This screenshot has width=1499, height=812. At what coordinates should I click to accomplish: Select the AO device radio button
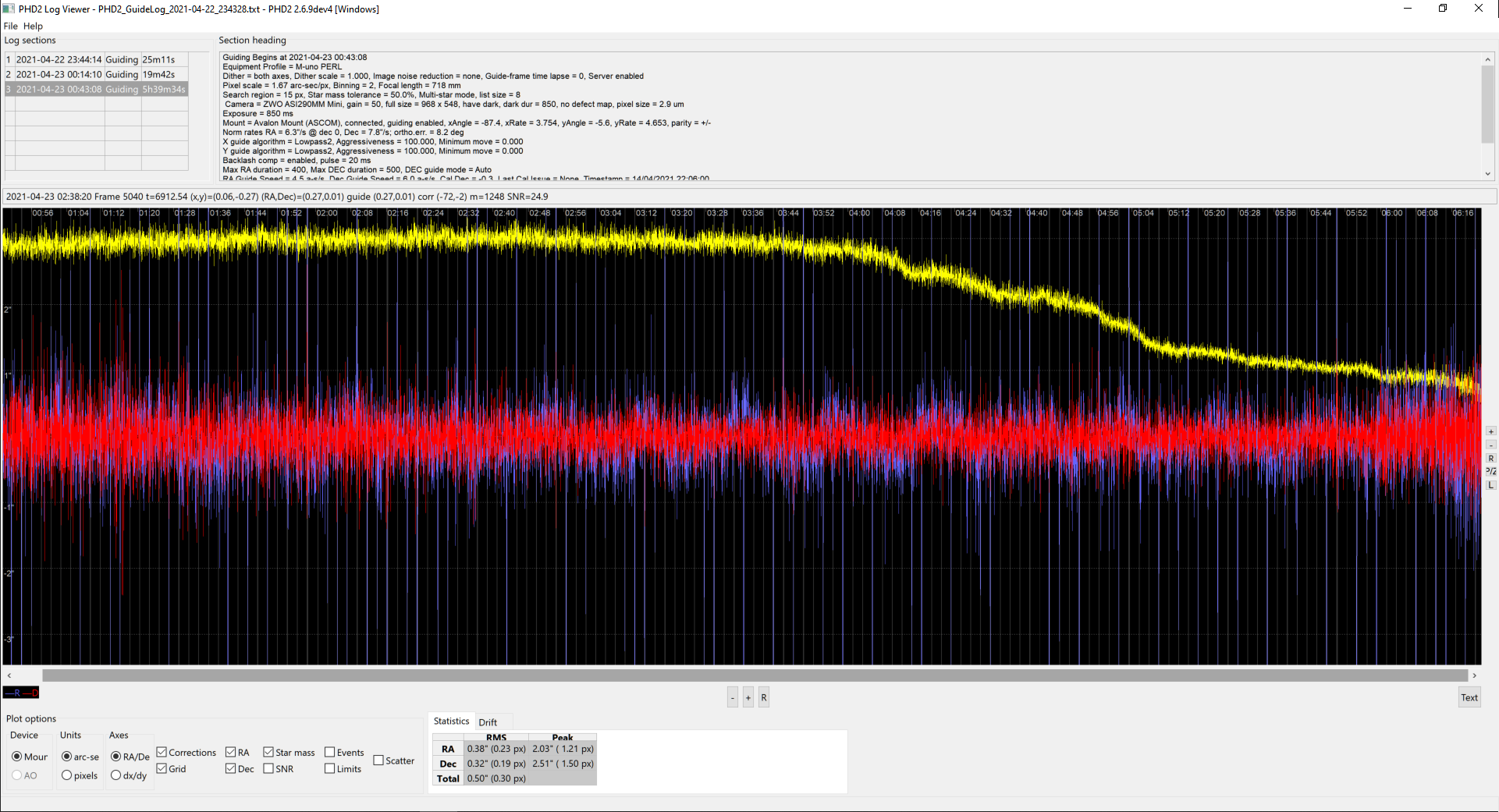(24, 775)
